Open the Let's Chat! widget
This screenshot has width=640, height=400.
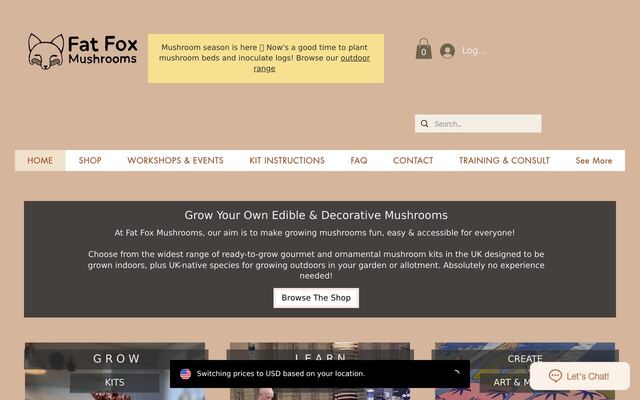coord(580,376)
